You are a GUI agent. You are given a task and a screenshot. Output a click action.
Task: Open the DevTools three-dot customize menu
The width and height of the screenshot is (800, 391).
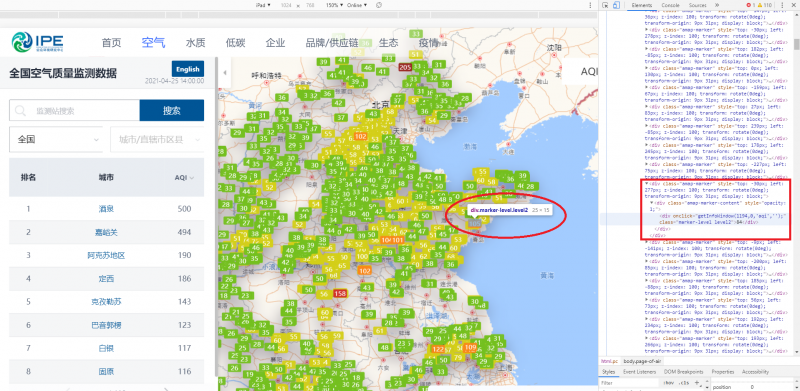pyautogui.click(x=782, y=5)
